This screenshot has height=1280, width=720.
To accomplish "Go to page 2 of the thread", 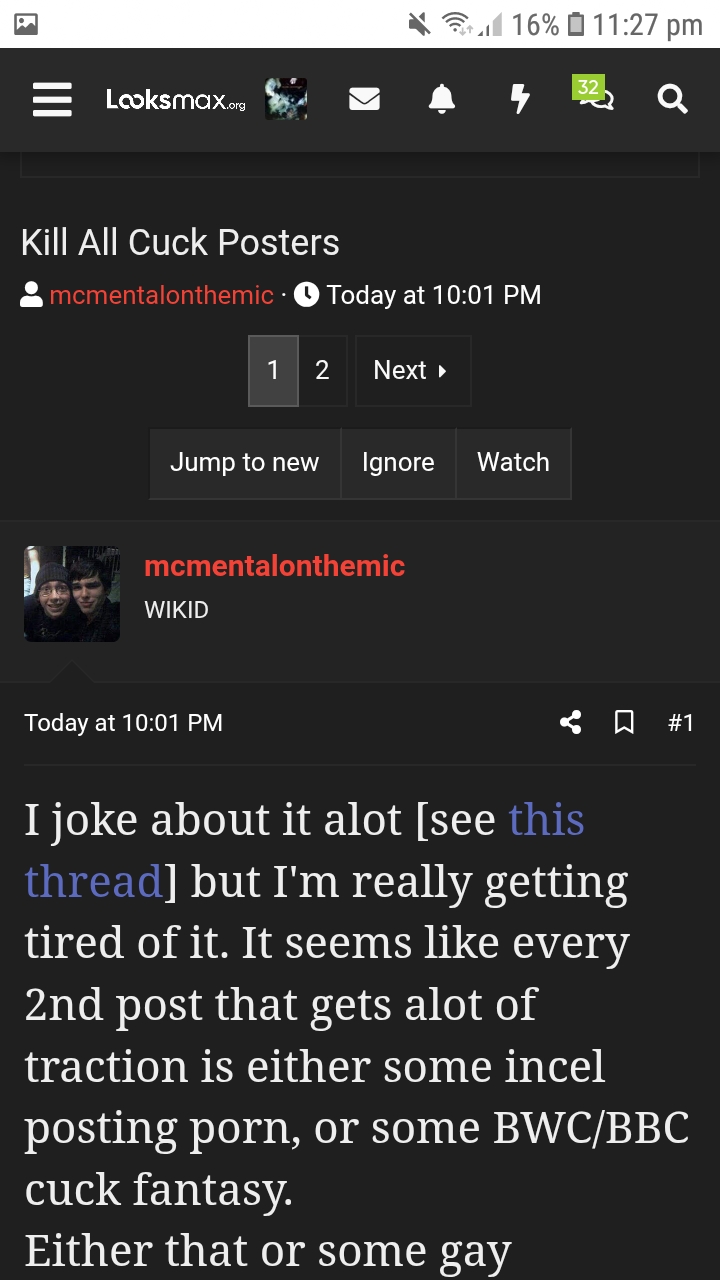I will (322, 370).
